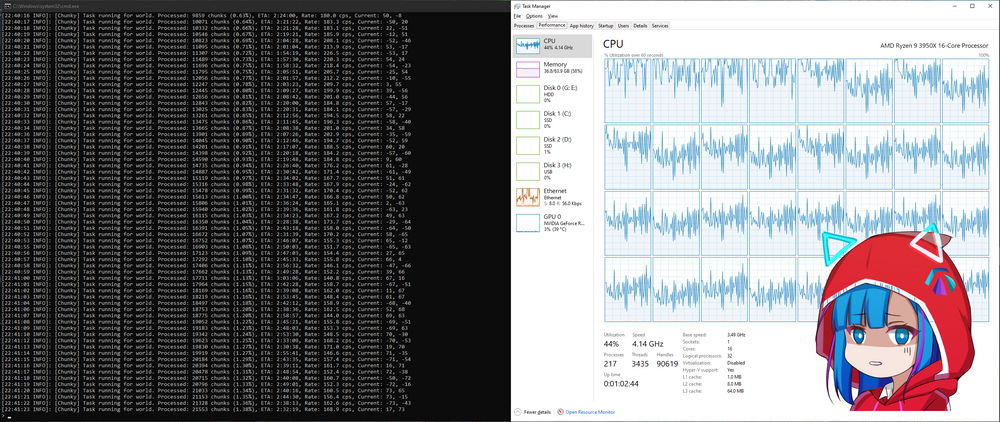Switch to the Processes tab

point(523,25)
